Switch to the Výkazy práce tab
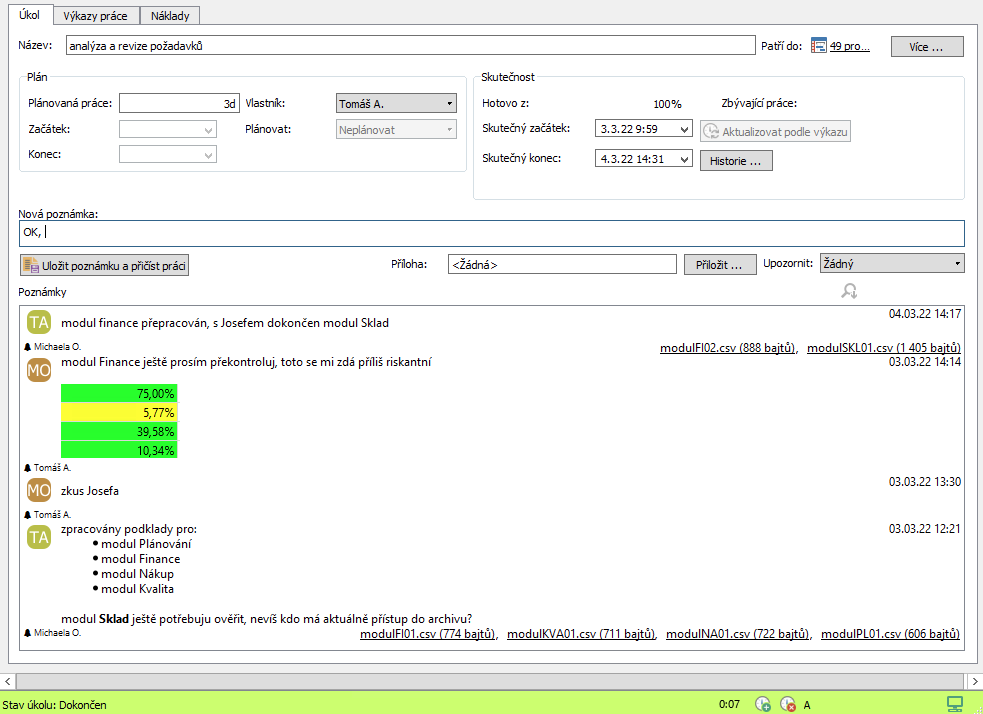 (x=96, y=15)
